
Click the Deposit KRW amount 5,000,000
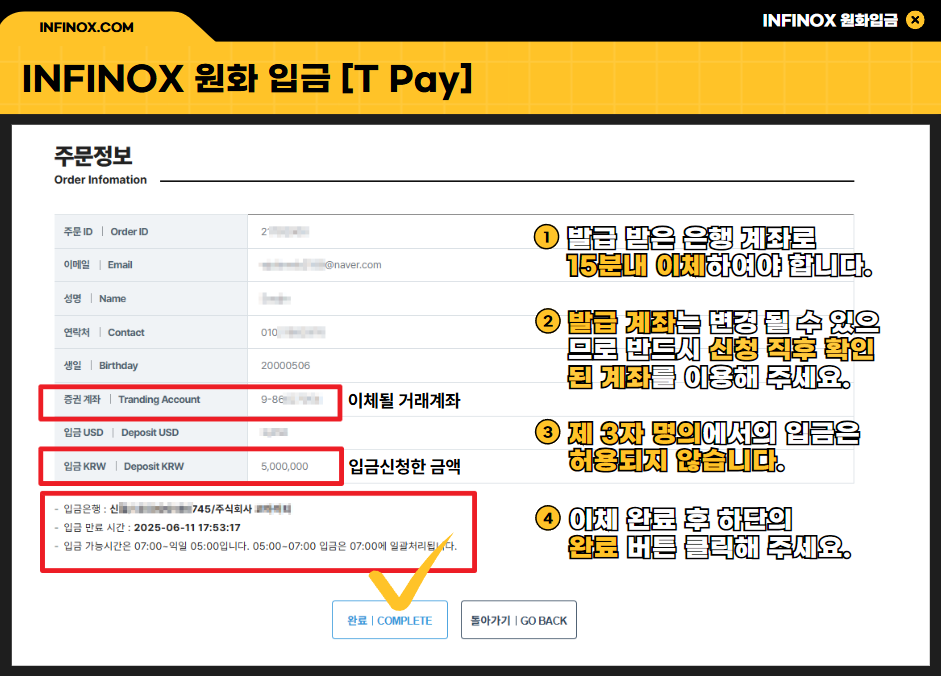[284, 466]
